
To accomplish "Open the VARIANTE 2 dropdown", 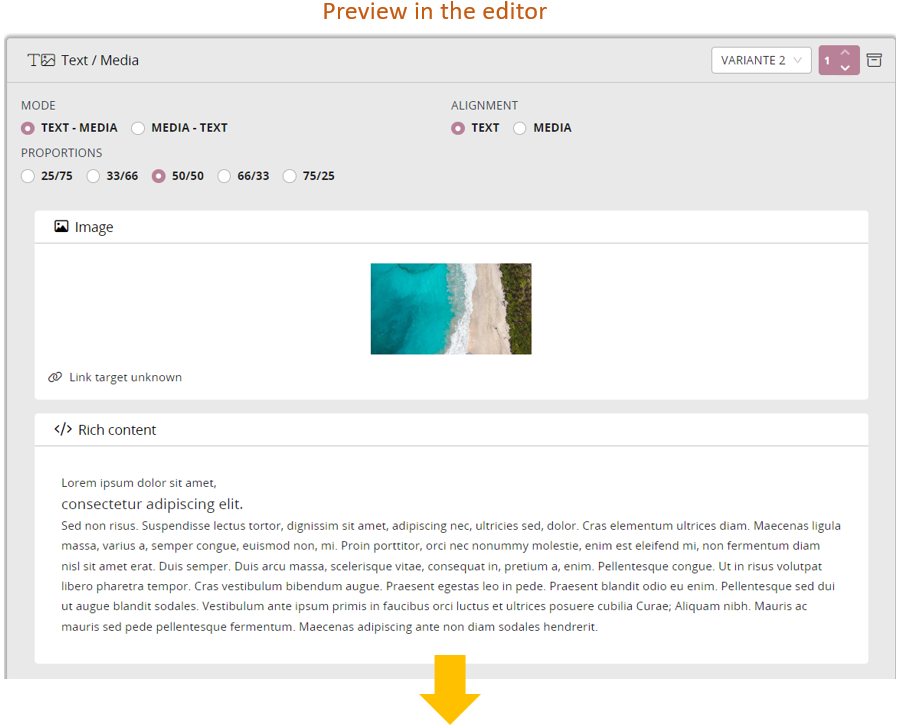I will [761, 60].
